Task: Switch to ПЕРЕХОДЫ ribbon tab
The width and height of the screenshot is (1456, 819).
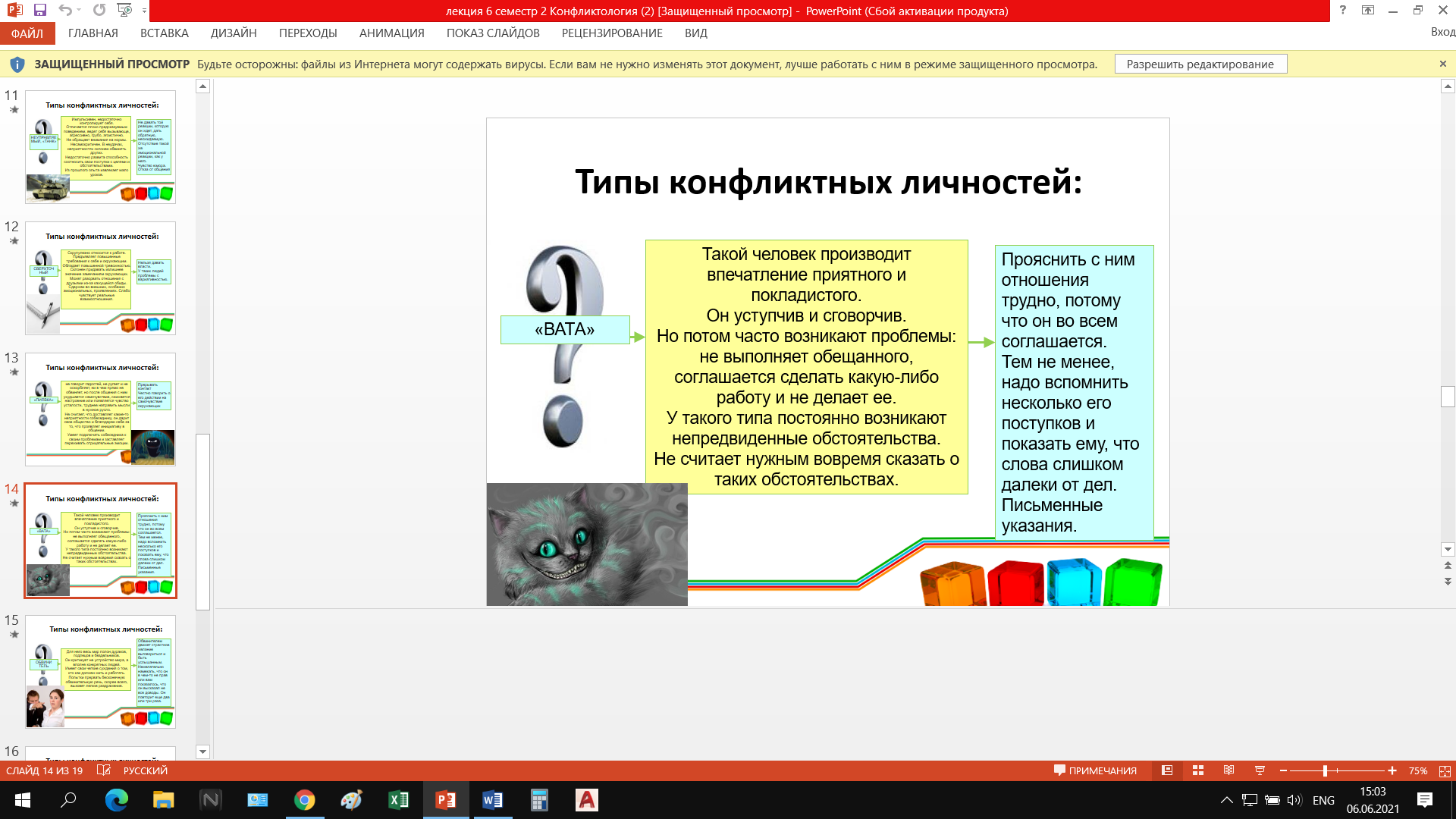Action: click(308, 33)
